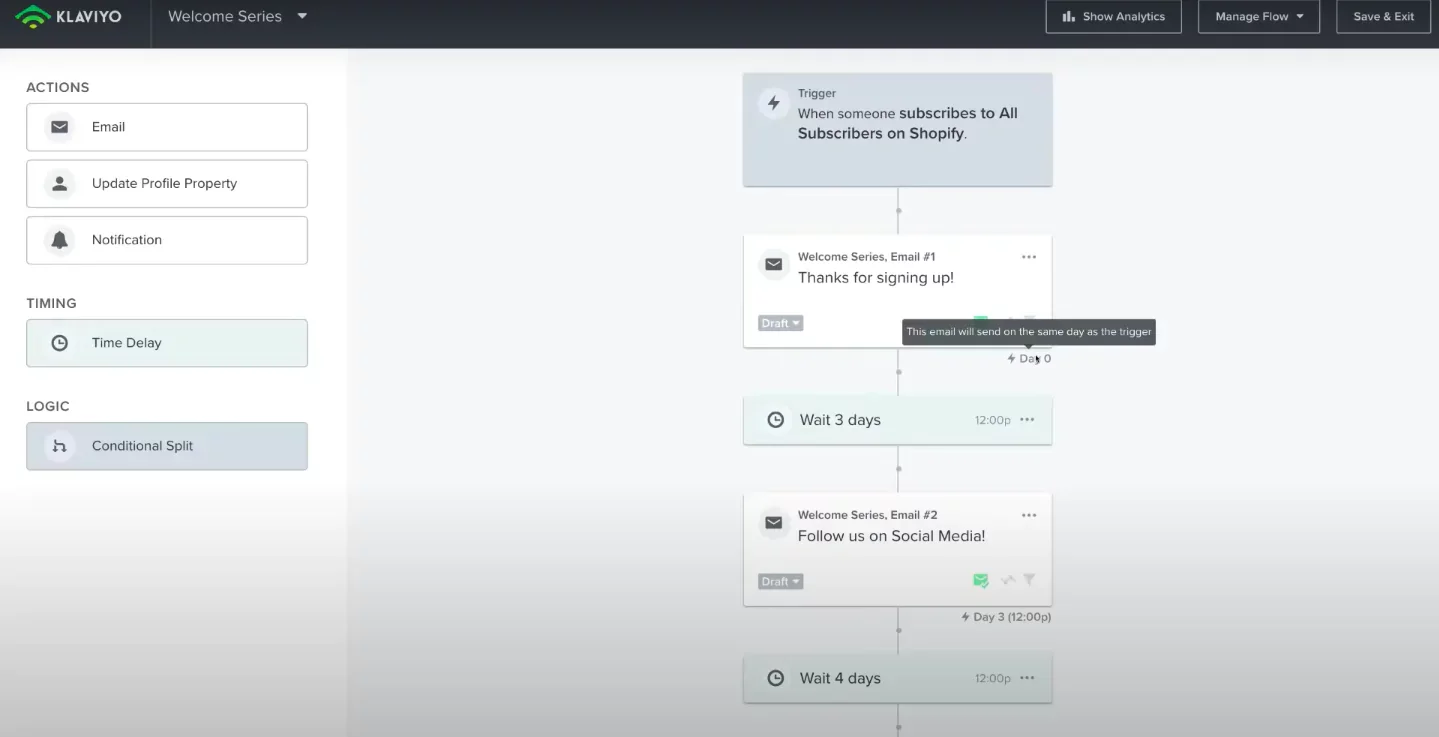The height and width of the screenshot is (737, 1439).
Task: Click trigger text 'subscribes to All Subscribers on Shopify'
Action: pos(908,123)
